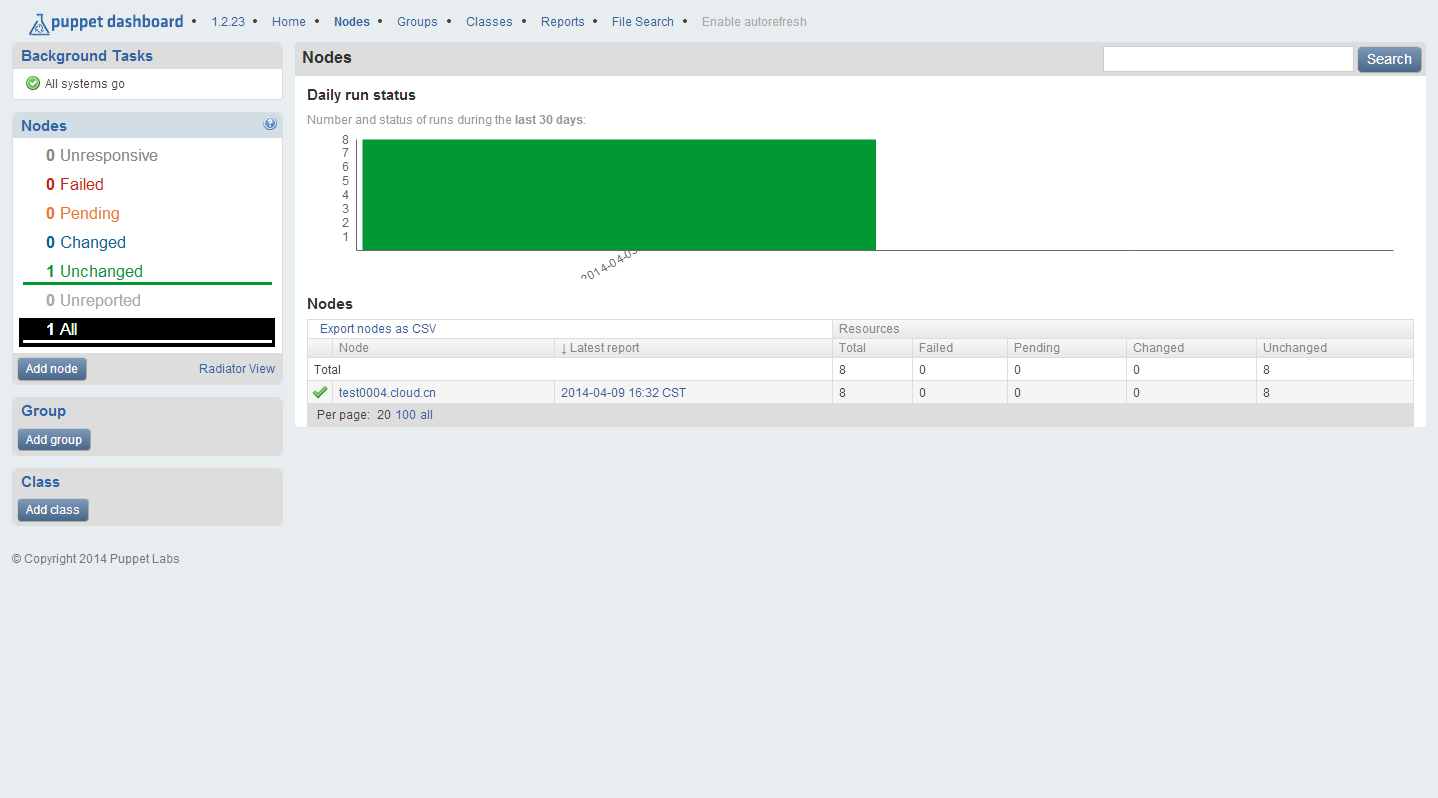Open the Groups menu item

(x=417, y=22)
